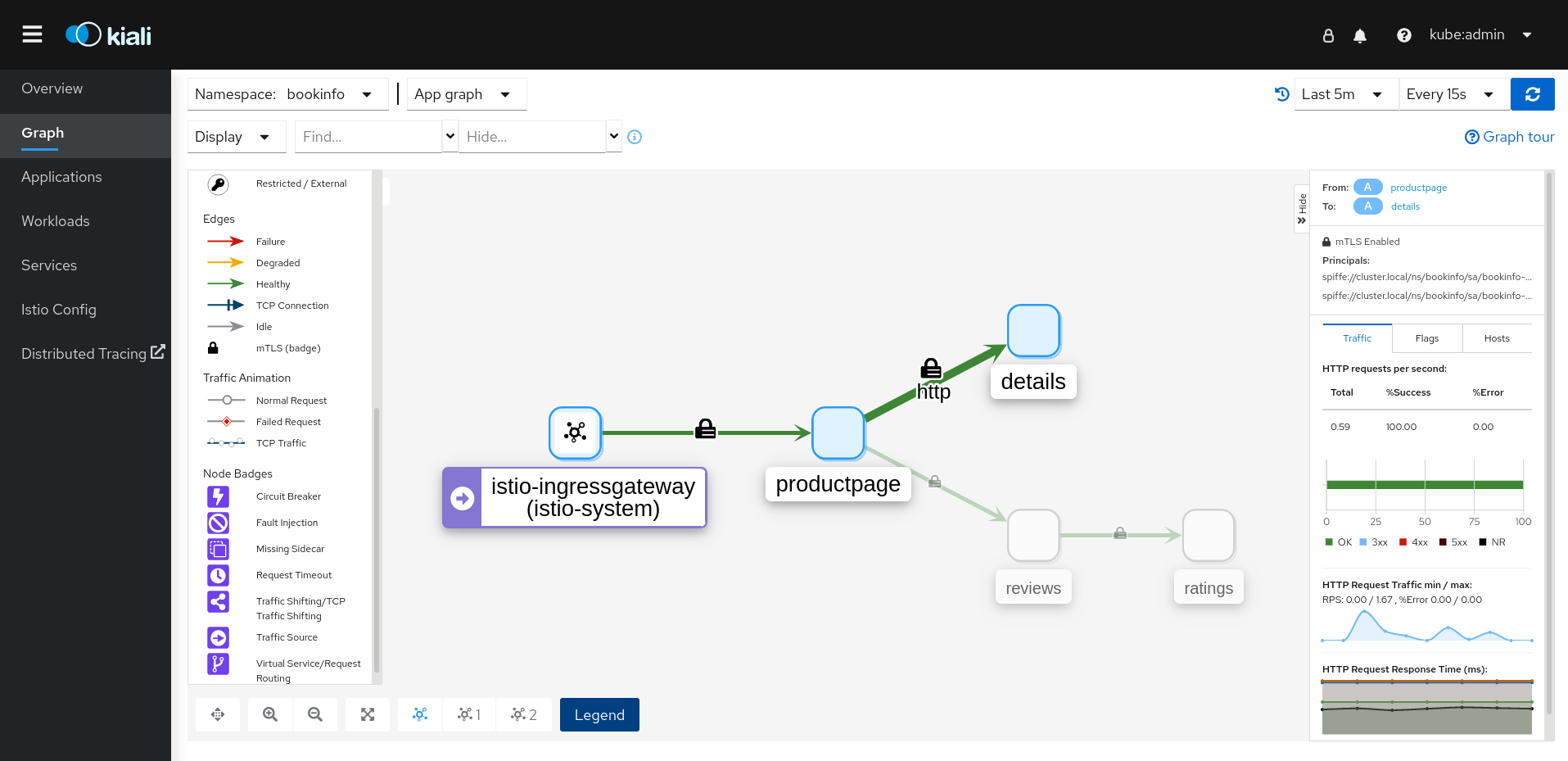Toggle the drag and pan mode button
The width and height of the screenshot is (1568, 761).
(x=218, y=714)
